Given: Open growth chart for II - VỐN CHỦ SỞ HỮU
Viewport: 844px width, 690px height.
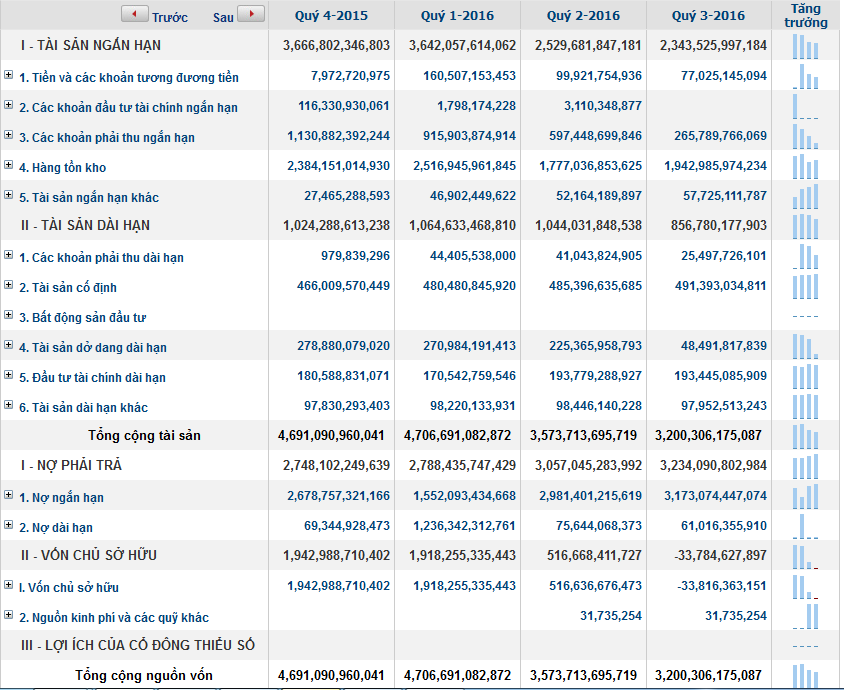Looking at the screenshot, I should point(805,557).
